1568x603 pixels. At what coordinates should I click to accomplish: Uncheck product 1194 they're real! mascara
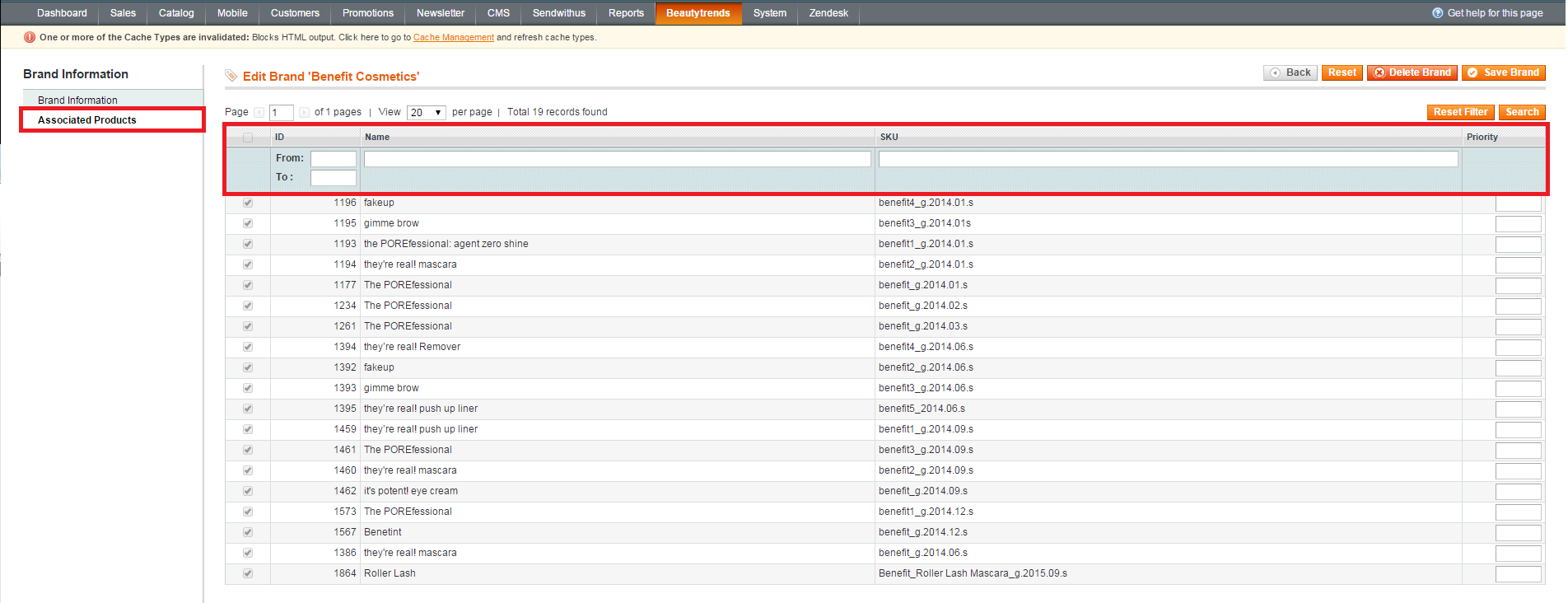(248, 264)
